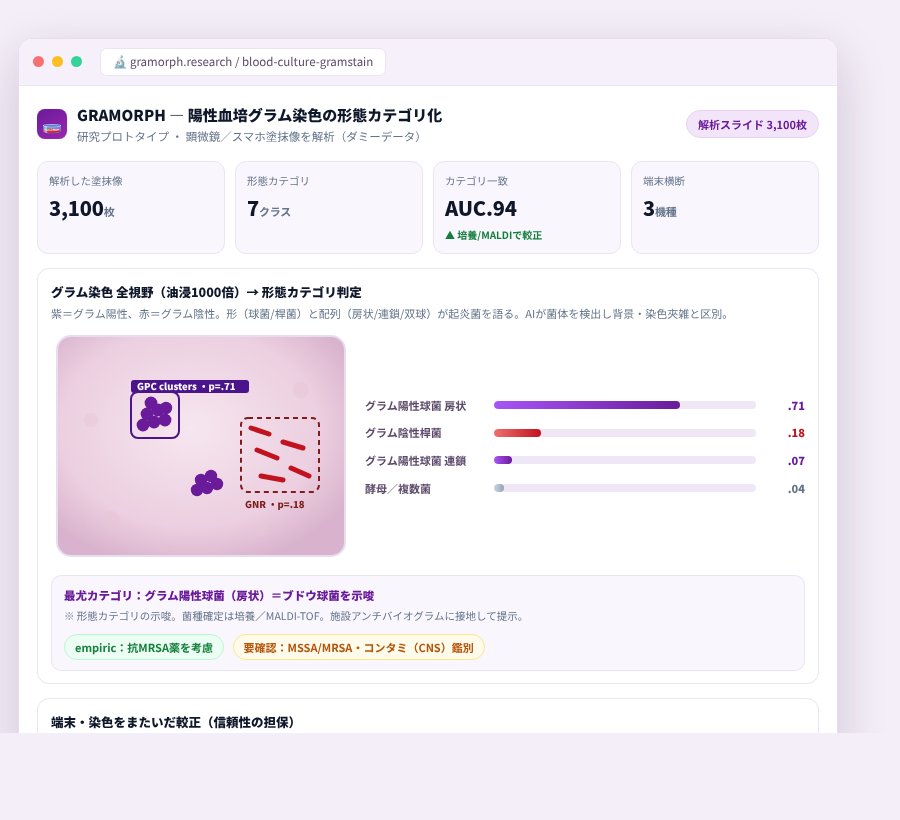Image resolution: width=900 pixels, height=820 pixels.
Task: Click the green window zoom button
Action: pos(76,61)
